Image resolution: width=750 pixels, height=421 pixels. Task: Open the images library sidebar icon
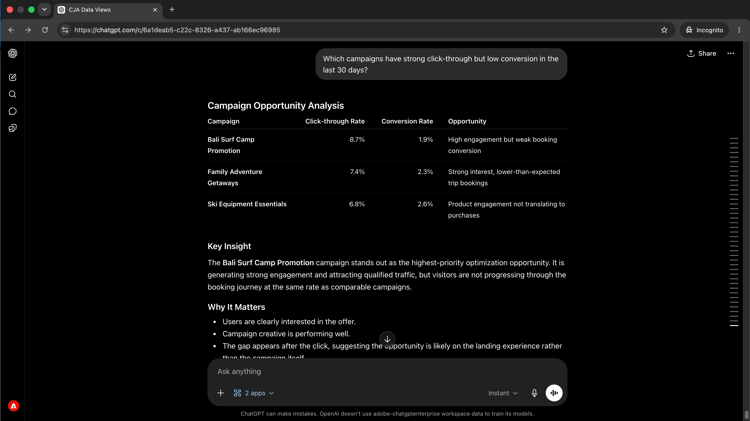(12, 128)
